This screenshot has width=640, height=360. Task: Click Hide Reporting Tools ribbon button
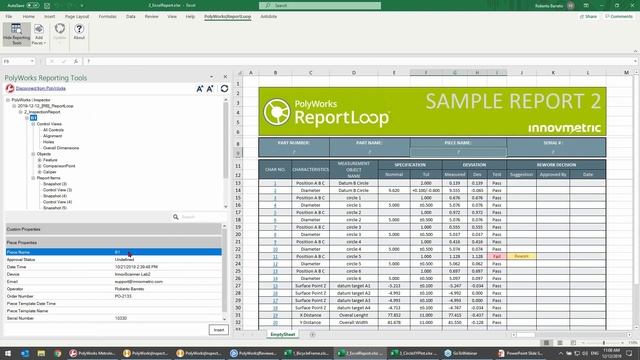coord(16,34)
